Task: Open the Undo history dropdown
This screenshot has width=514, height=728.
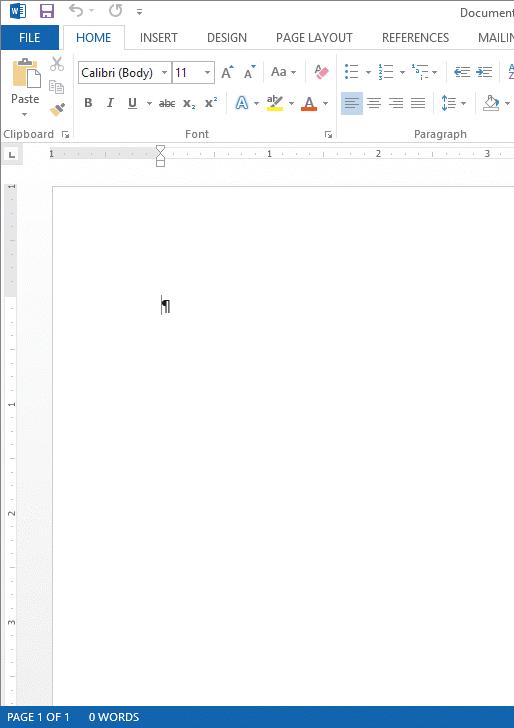Action: point(91,11)
